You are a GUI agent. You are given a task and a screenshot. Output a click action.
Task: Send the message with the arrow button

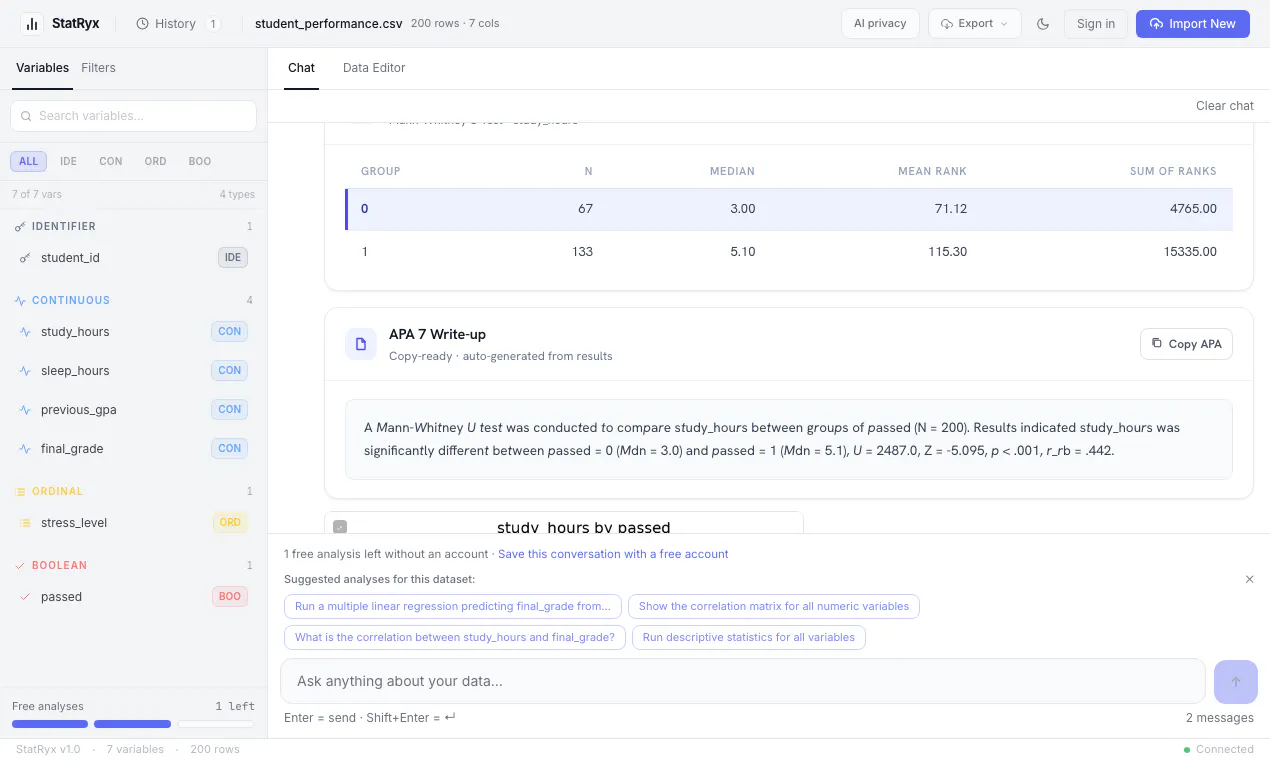1235,681
